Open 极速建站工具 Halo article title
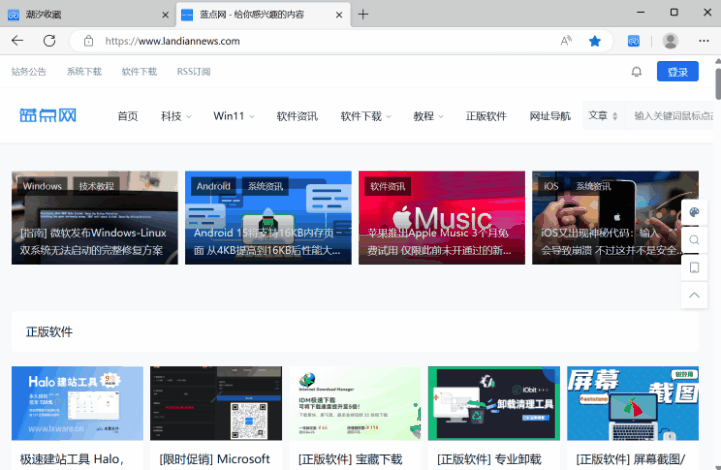This screenshot has height=470, width=721. [72, 459]
